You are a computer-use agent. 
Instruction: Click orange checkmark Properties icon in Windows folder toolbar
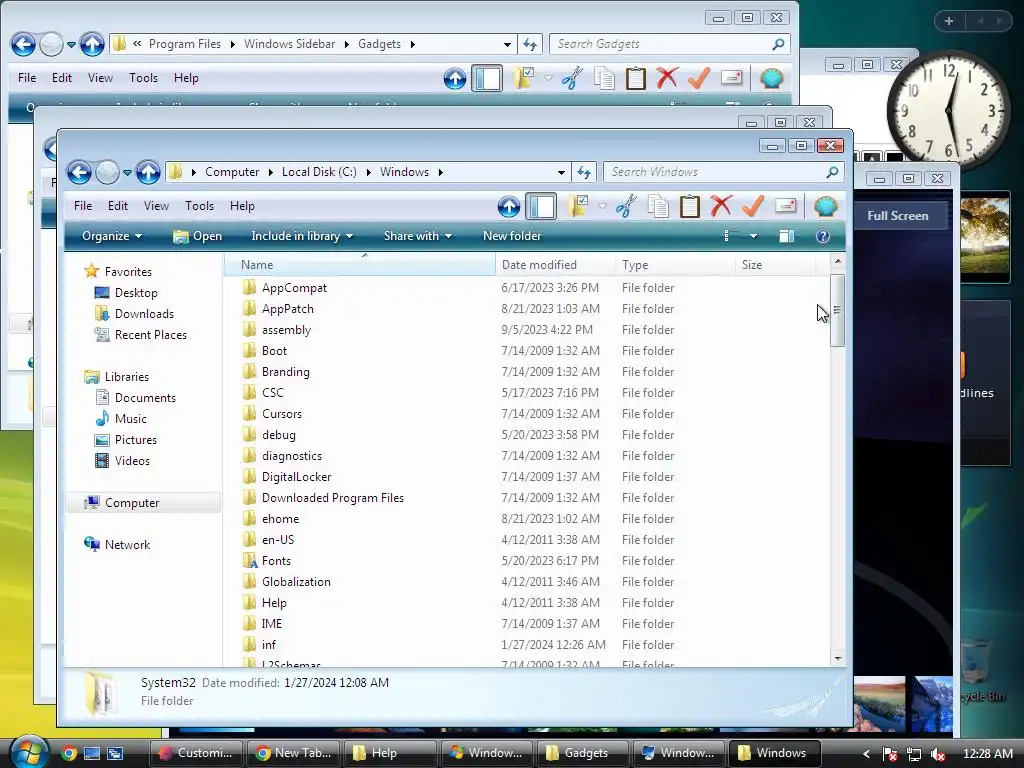[753, 206]
